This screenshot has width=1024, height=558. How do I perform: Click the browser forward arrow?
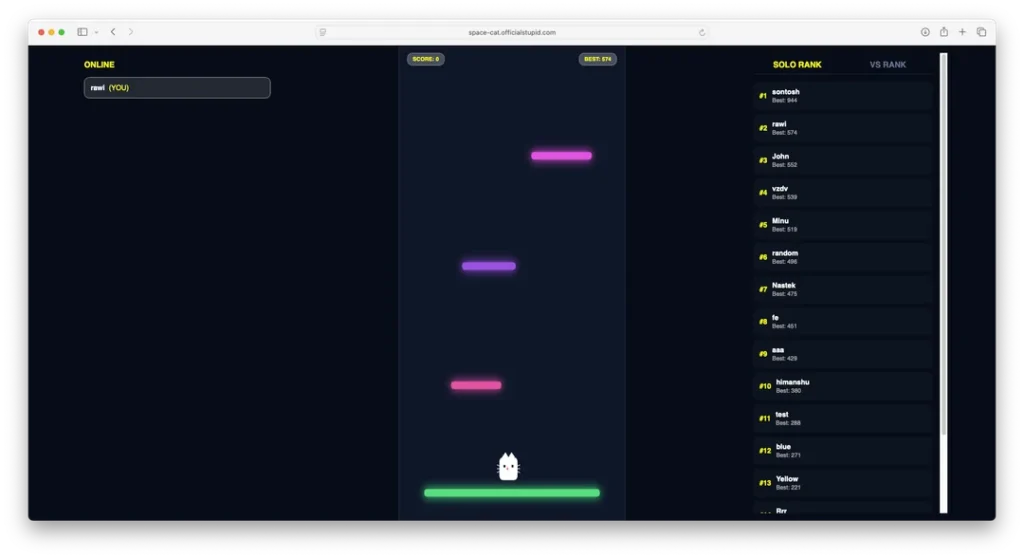pyautogui.click(x=131, y=32)
